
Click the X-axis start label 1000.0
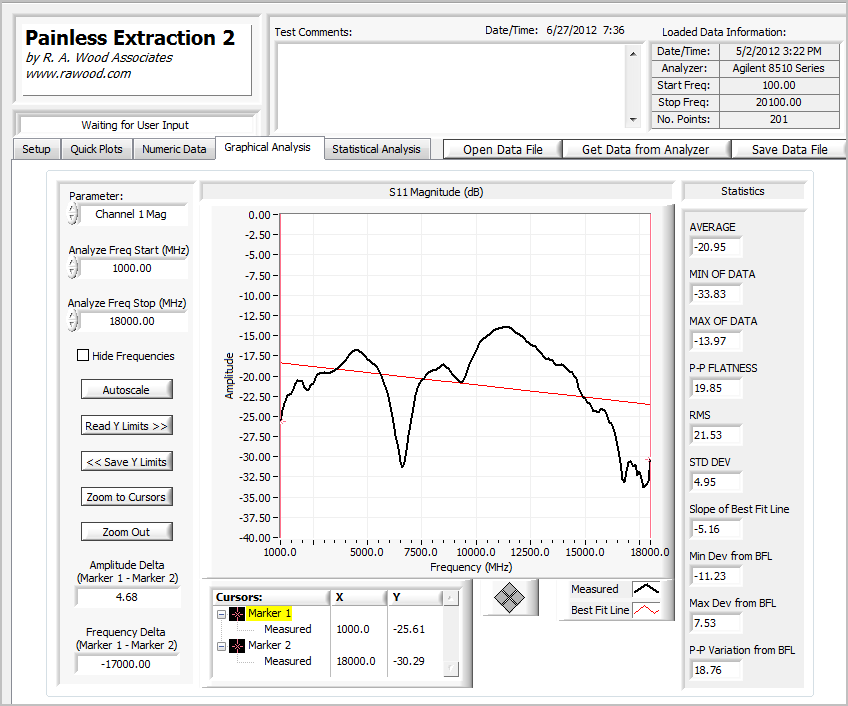coord(280,552)
